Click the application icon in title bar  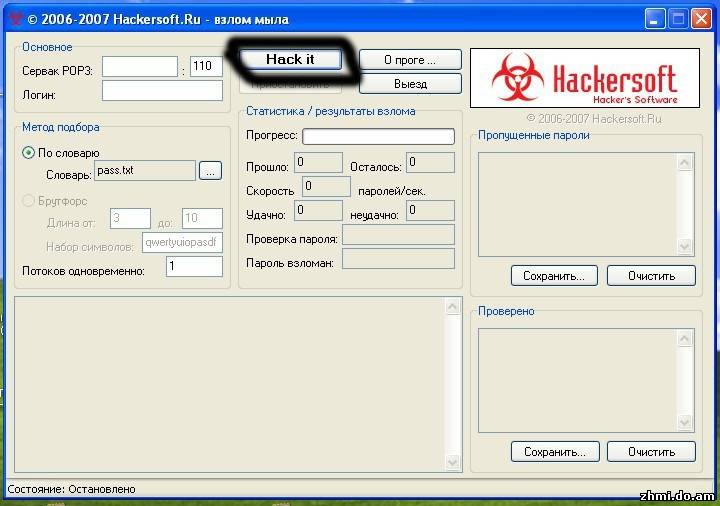[x=16, y=19]
